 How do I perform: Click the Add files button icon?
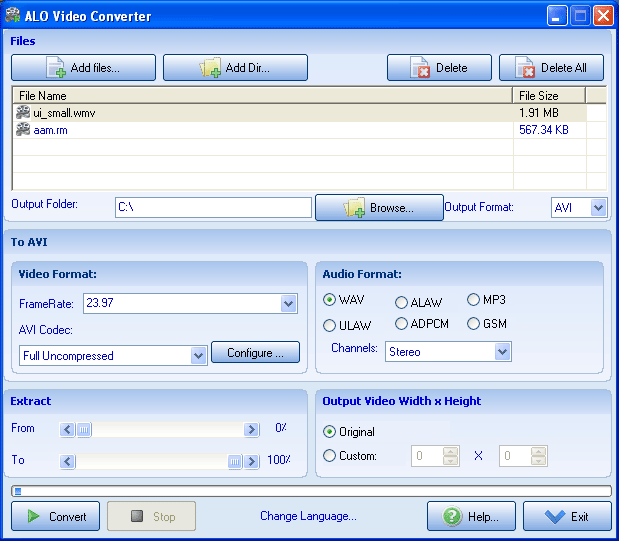tap(56, 68)
